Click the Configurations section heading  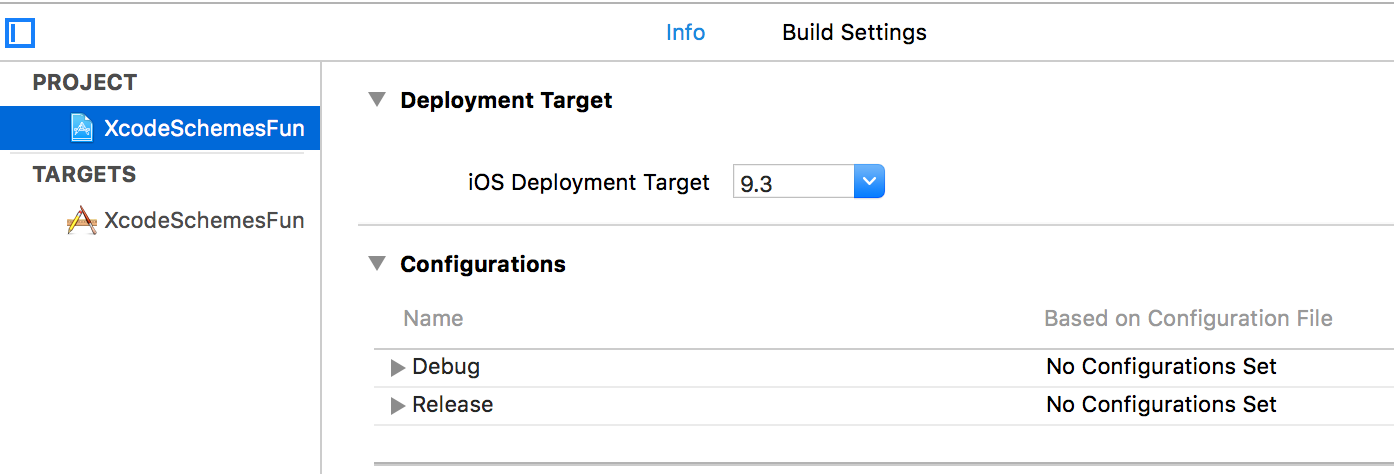coord(483,264)
